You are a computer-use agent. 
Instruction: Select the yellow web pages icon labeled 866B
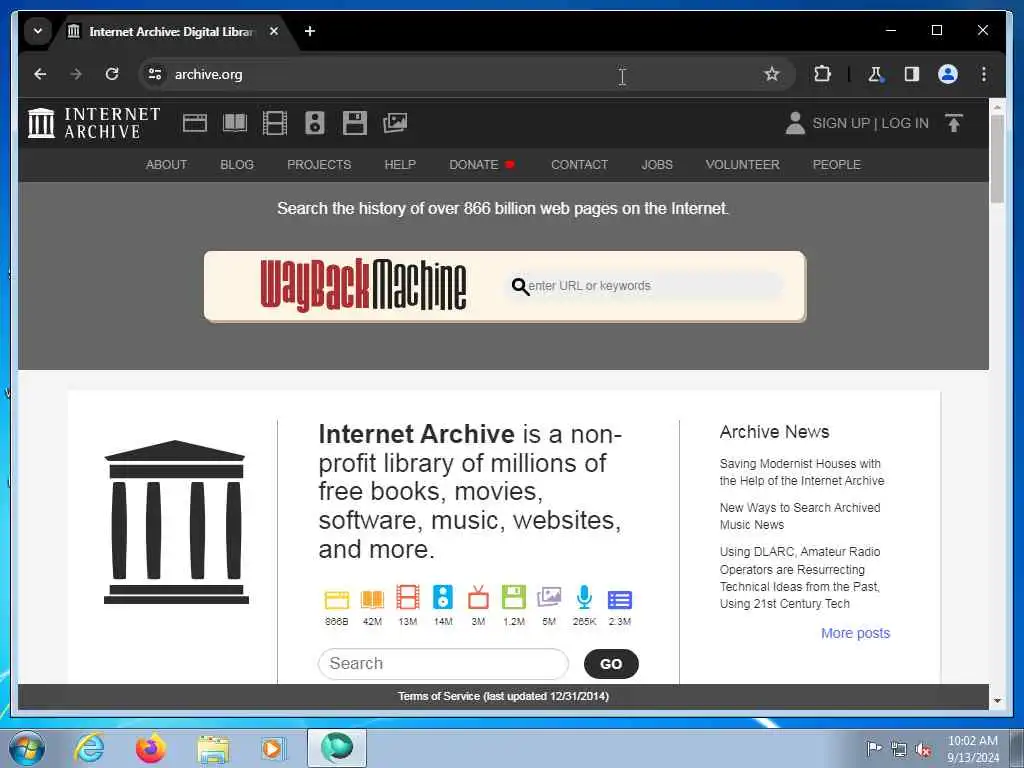337,599
